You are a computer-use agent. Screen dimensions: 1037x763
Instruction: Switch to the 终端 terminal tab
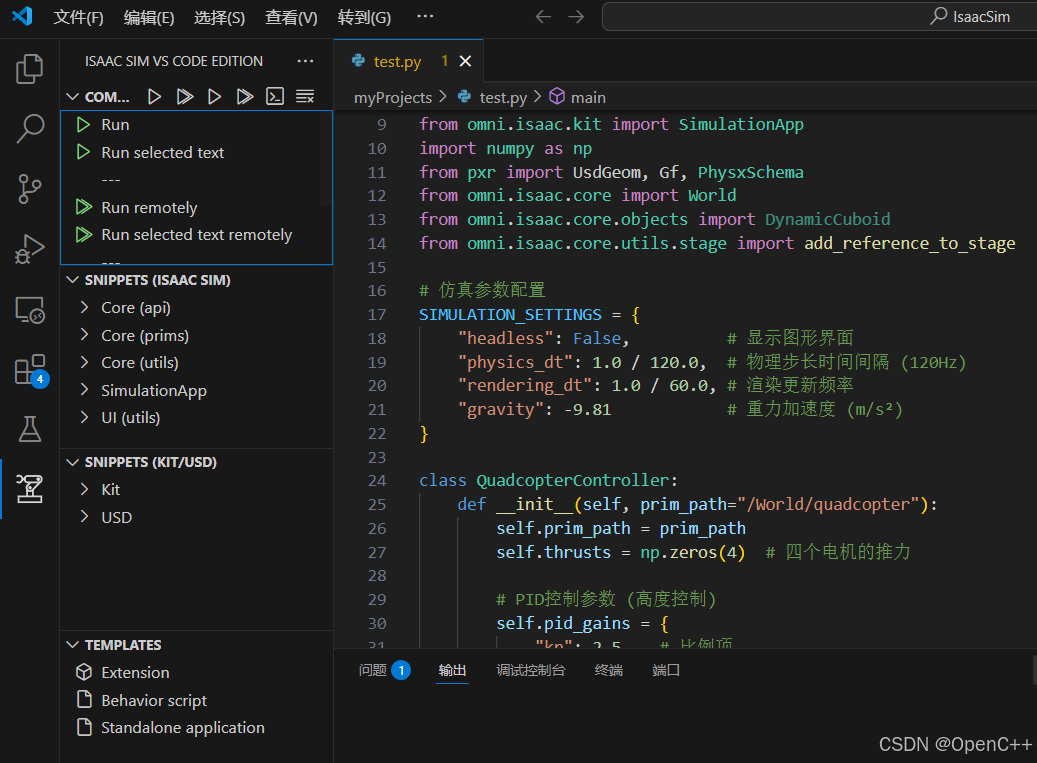point(608,670)
